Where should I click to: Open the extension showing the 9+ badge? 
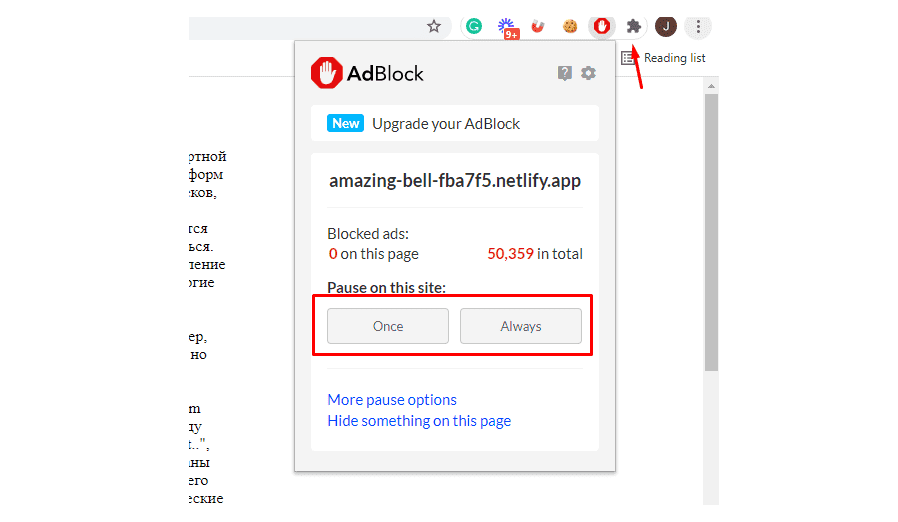(507, 28)
